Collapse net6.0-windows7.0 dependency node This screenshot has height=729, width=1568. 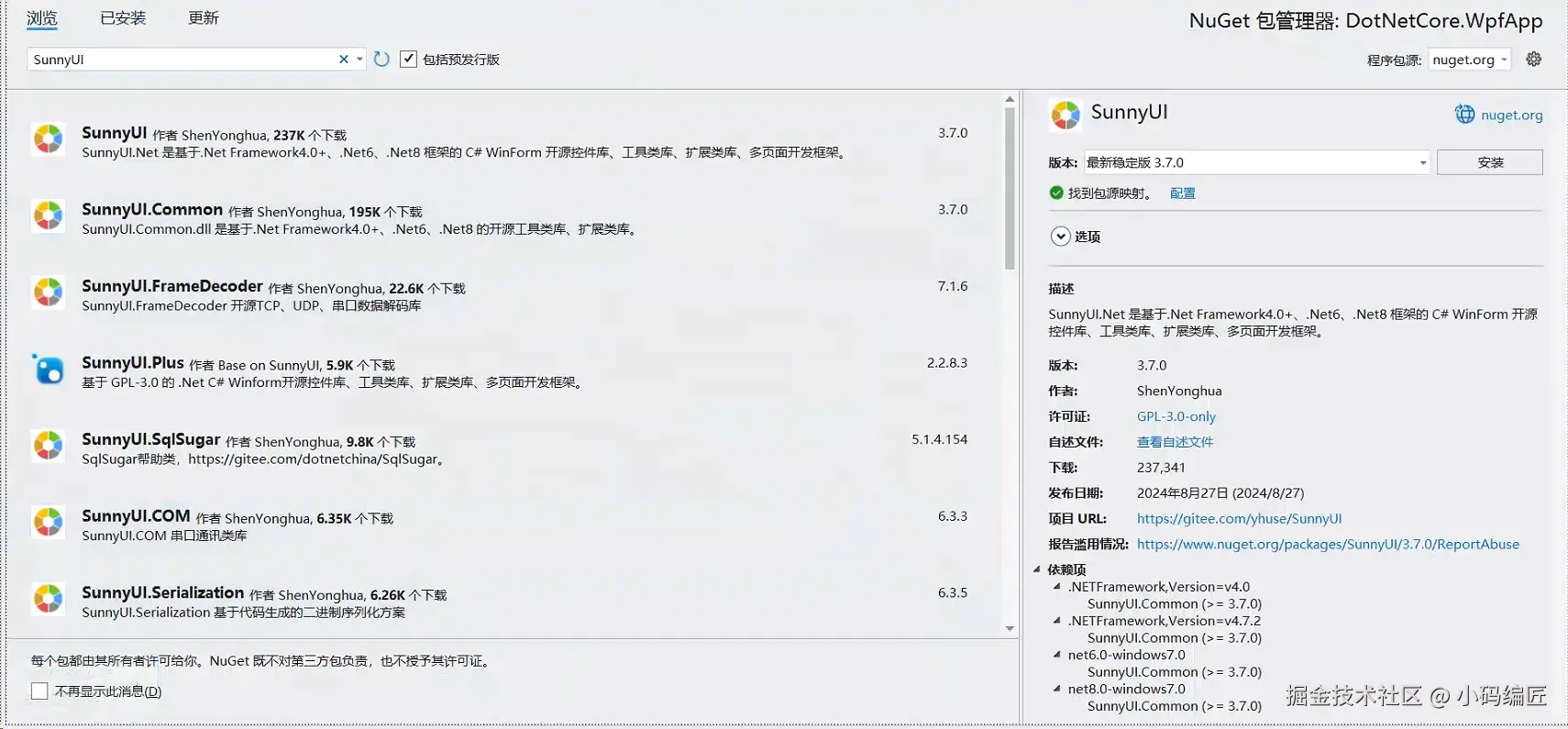tap(1057, 654)
